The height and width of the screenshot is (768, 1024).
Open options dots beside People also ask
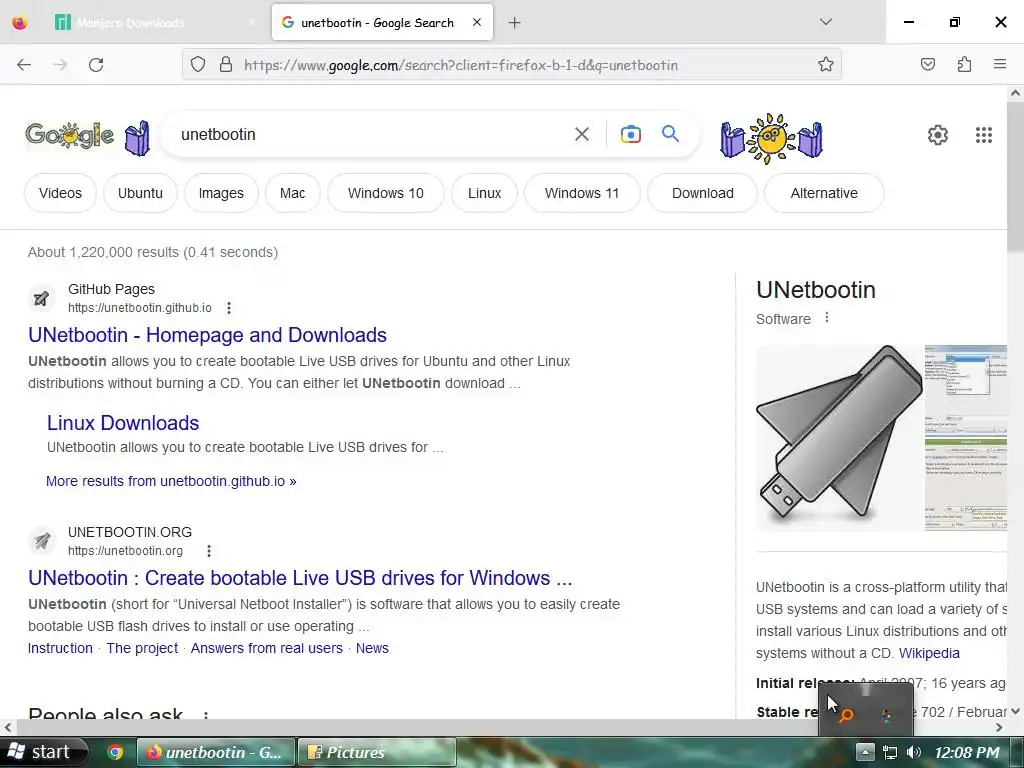pos(206,714)
